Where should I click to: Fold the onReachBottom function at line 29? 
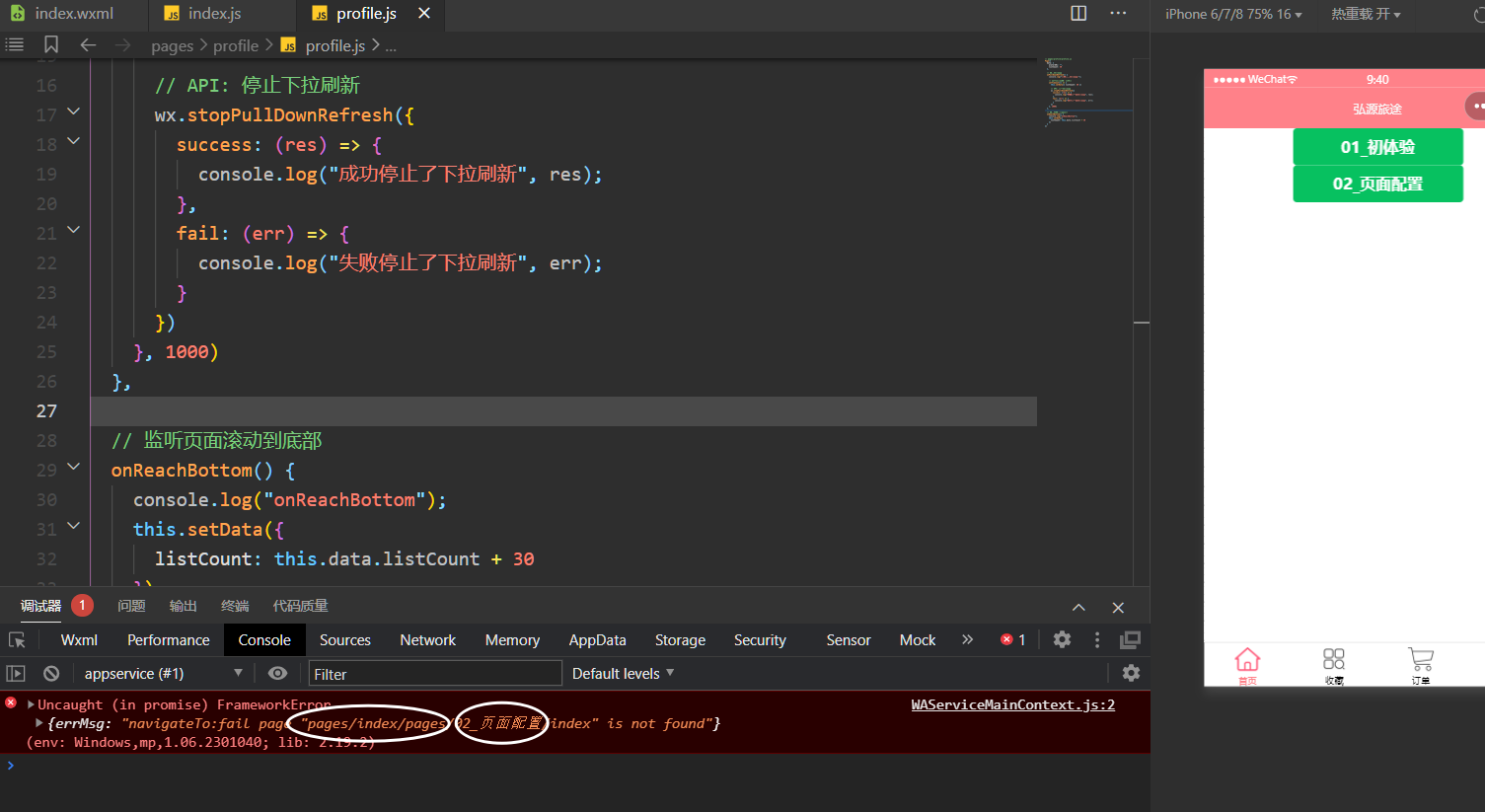point(73,467)
